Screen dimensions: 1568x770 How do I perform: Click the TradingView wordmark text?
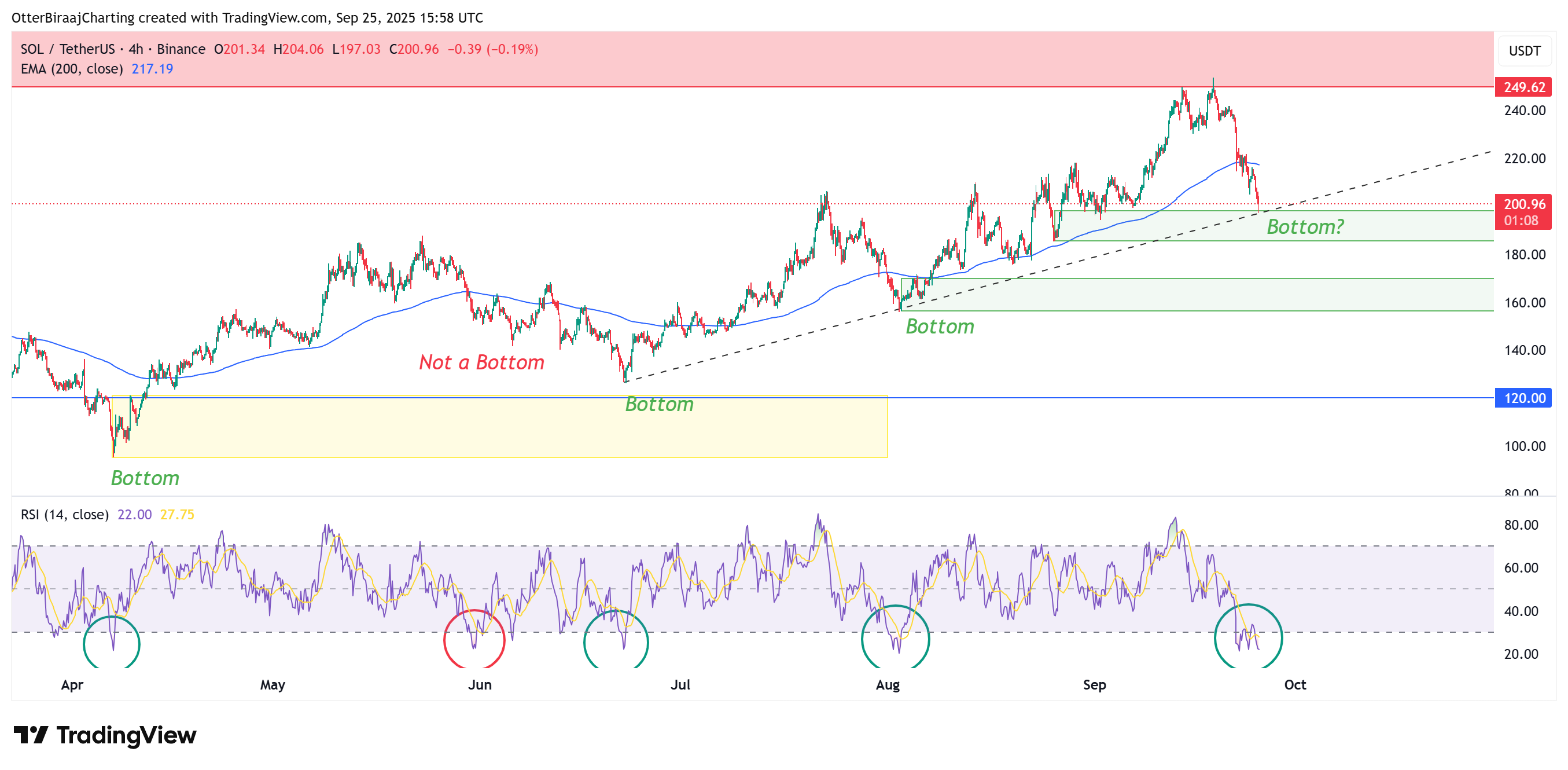127,735
